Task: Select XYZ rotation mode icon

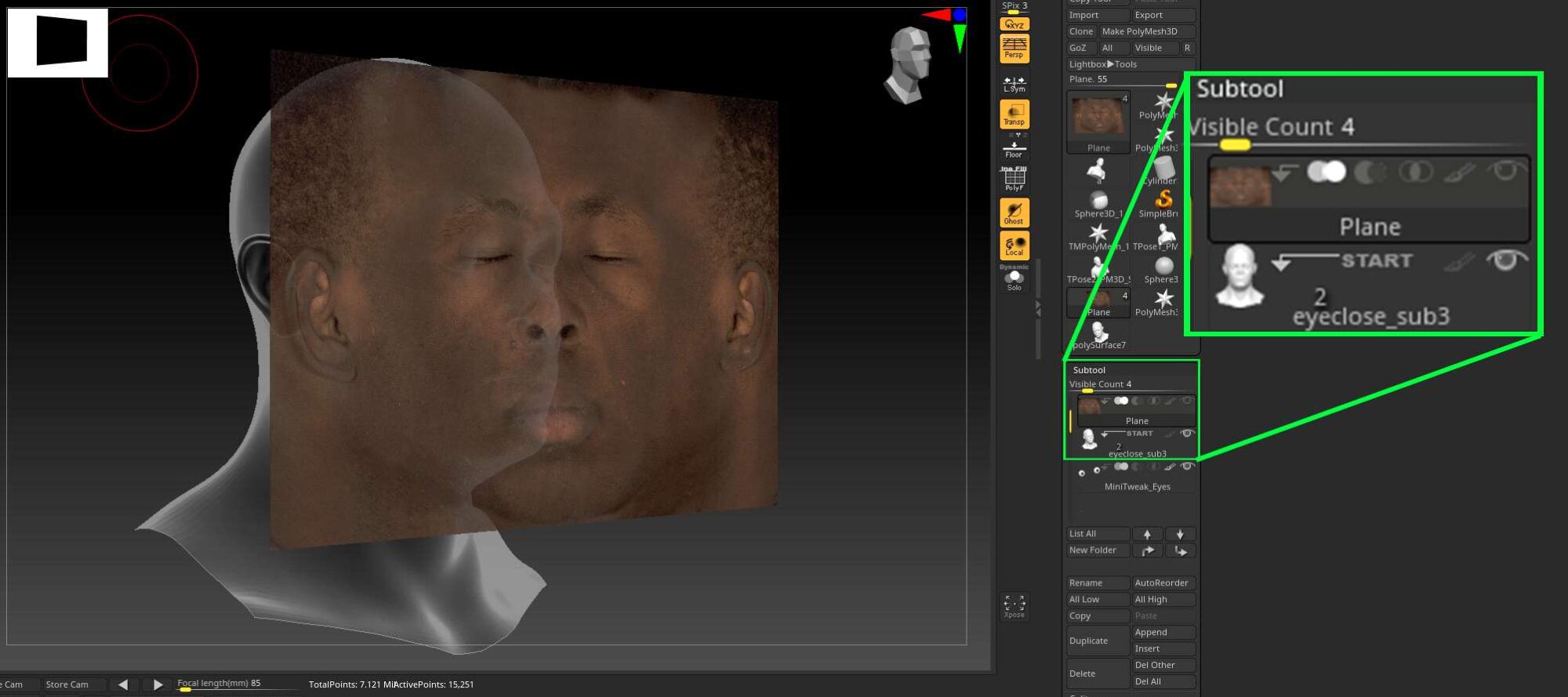Action: (x=1014, y=24)
